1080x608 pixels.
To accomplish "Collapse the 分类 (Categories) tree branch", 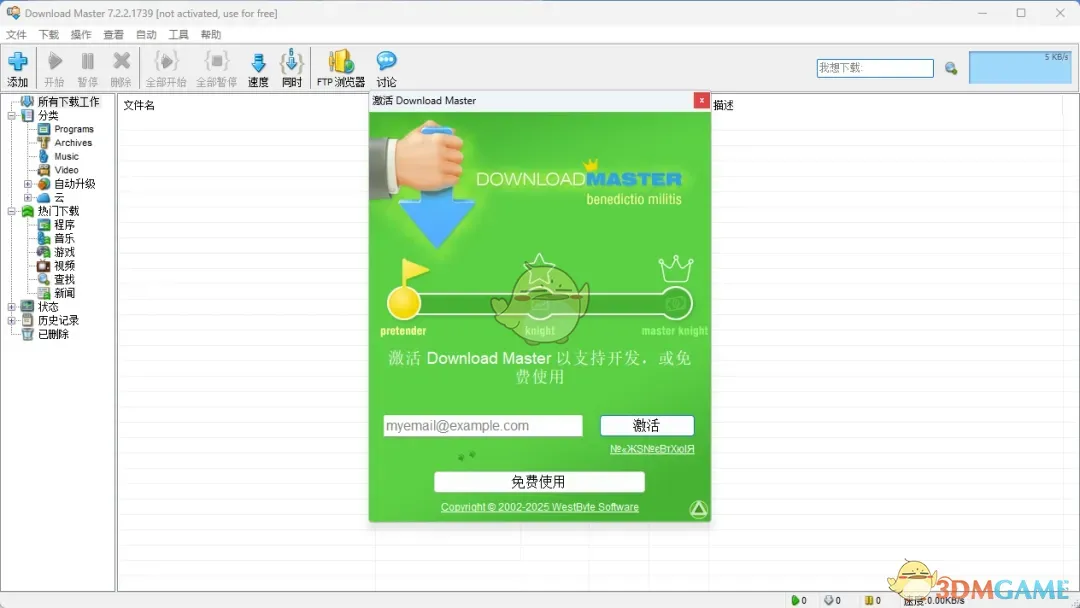I will coord(11,115).
